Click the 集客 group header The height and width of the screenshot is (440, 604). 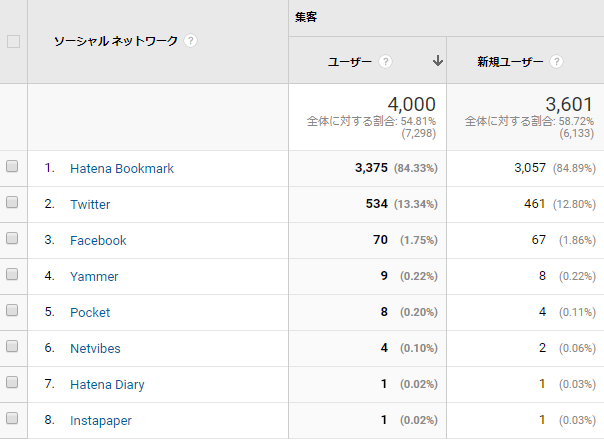[x=306, y=17]
